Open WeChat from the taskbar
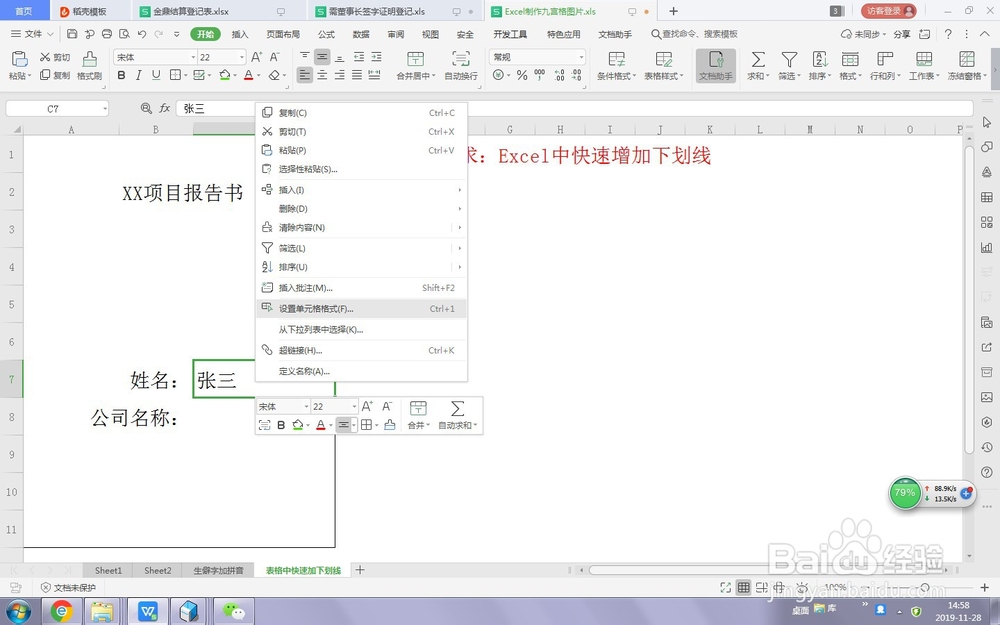 tap(233, 612)
